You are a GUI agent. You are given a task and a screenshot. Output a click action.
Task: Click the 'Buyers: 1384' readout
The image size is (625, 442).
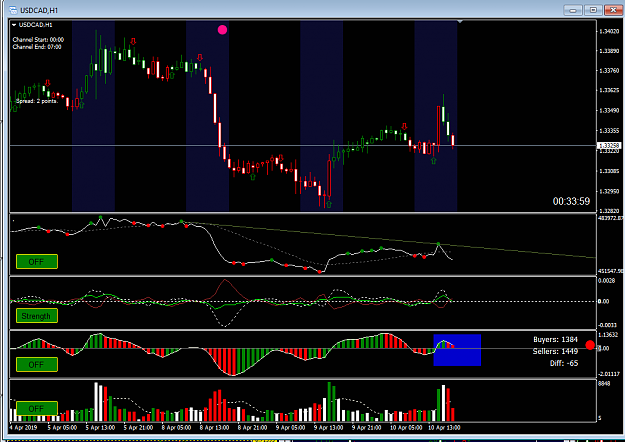point(555,340)
